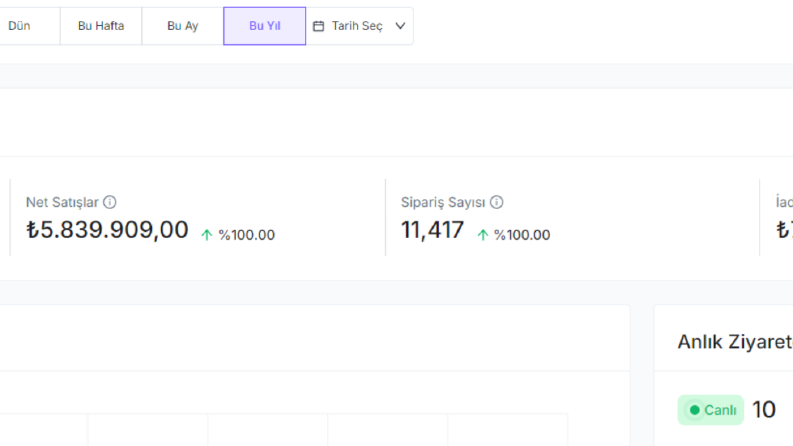Click the Net Satışlar amount ₺5.839.909,00
Viewport: 793px width, 446px height.
coord(107,230)
